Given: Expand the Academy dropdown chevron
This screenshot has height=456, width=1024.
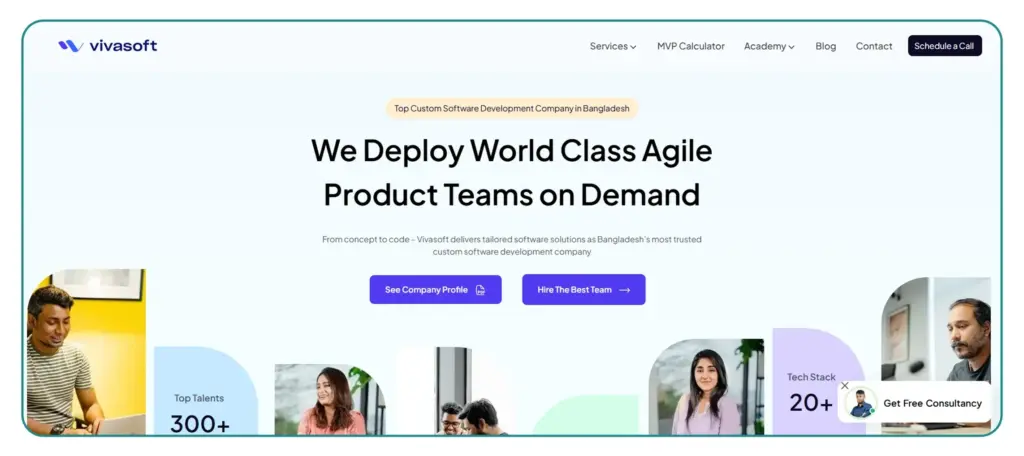Looking at the screenshot, I should click(x=792, y=47).
